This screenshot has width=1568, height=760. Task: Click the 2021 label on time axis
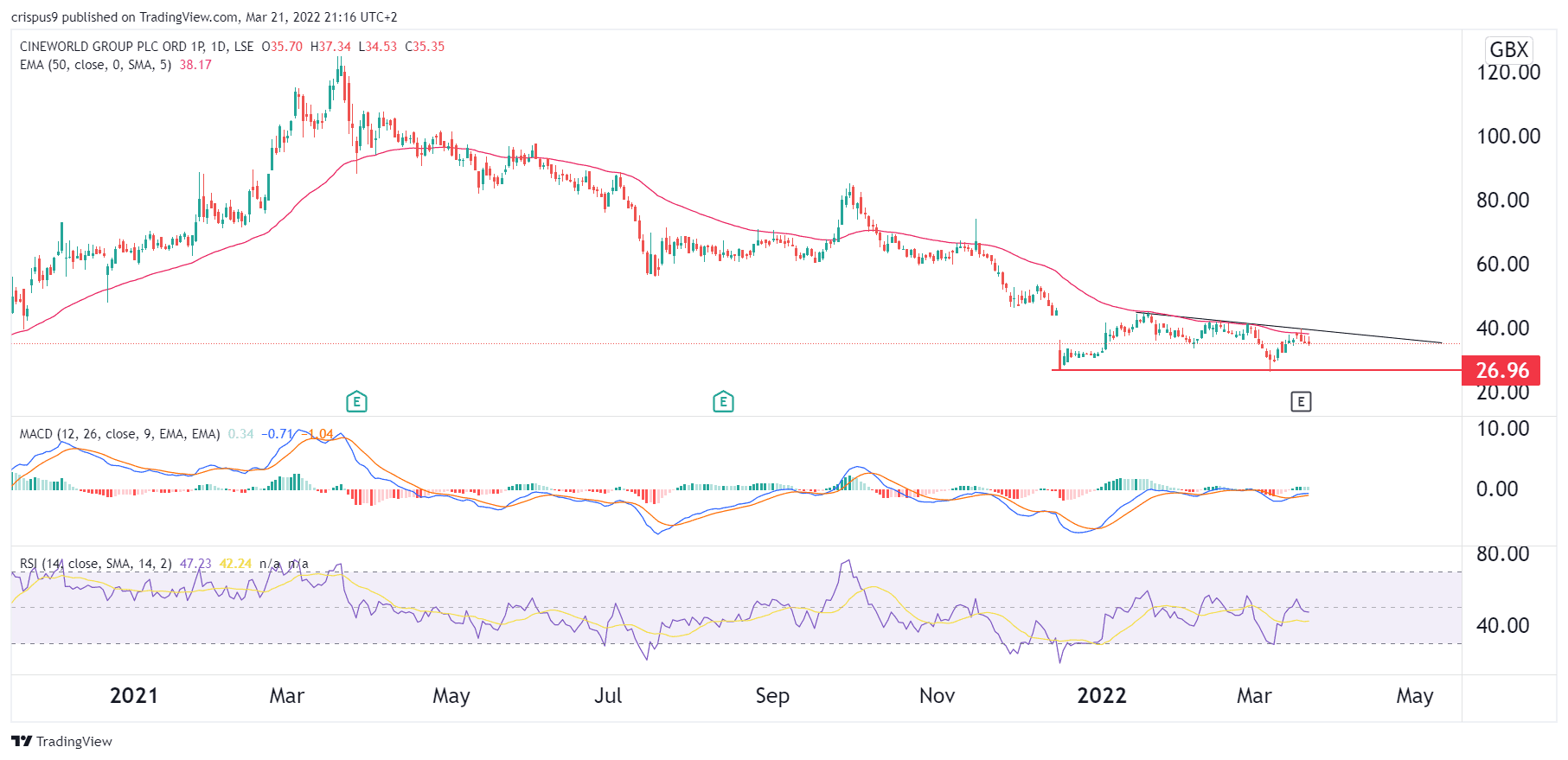point(134,696)
